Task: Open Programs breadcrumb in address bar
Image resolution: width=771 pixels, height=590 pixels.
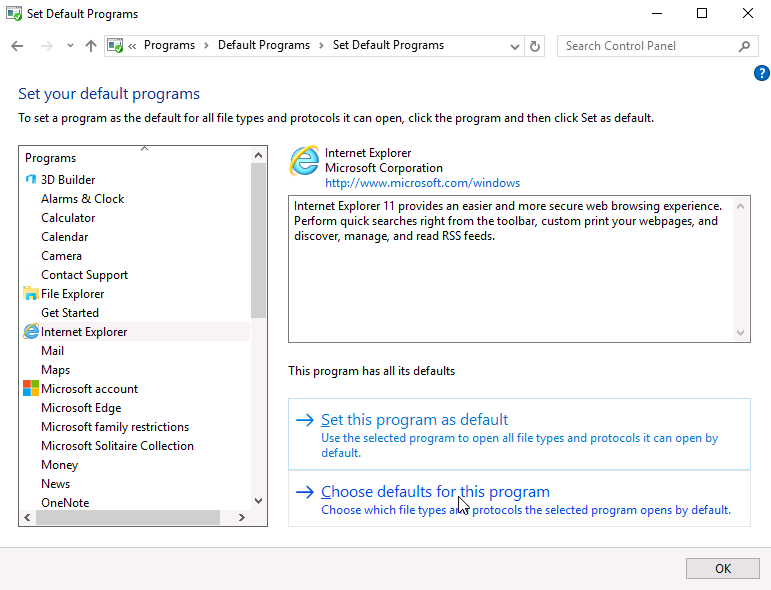Action: (169, 45)
